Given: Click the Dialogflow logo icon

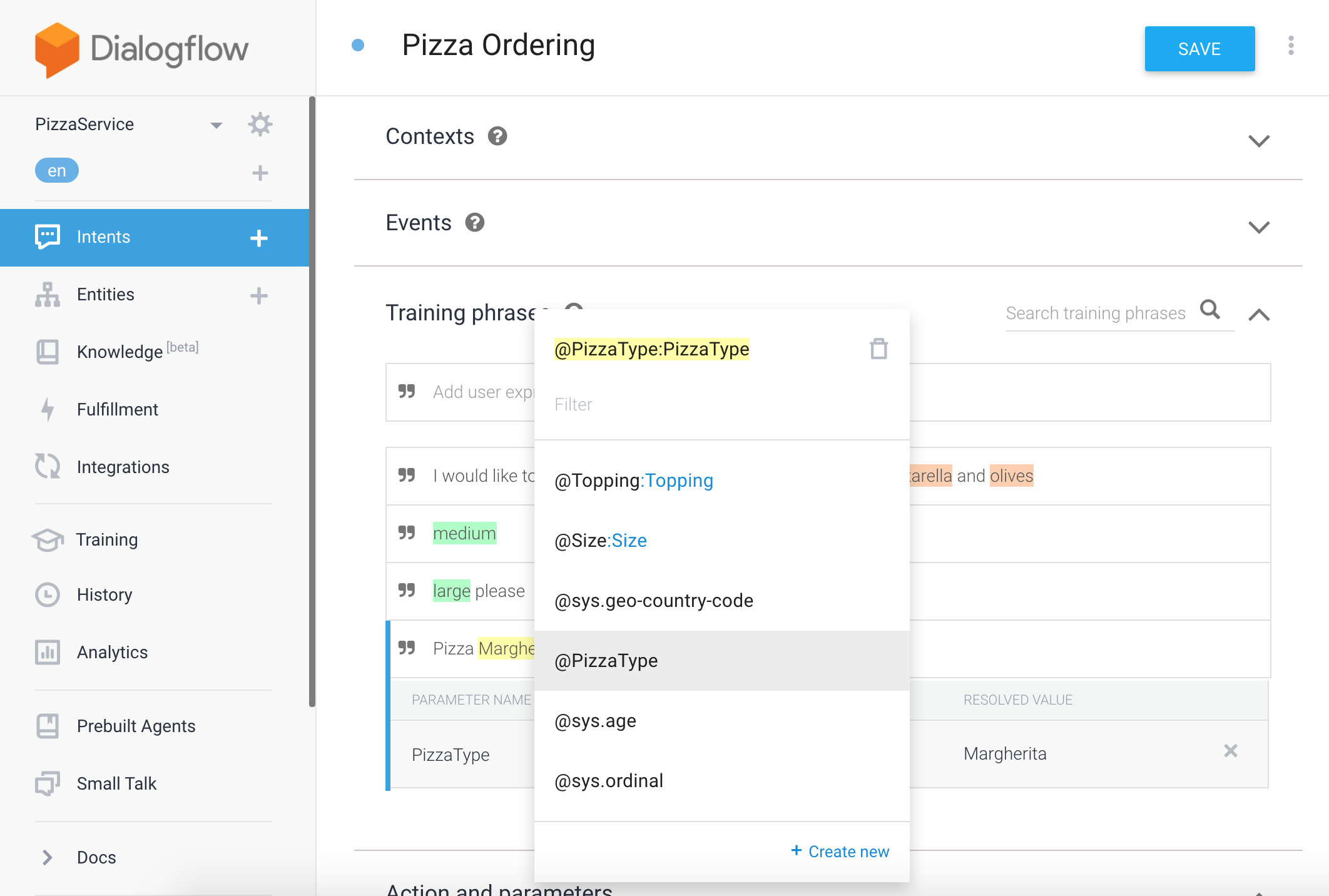Looking at the screenshot, I should coord(57,50).
